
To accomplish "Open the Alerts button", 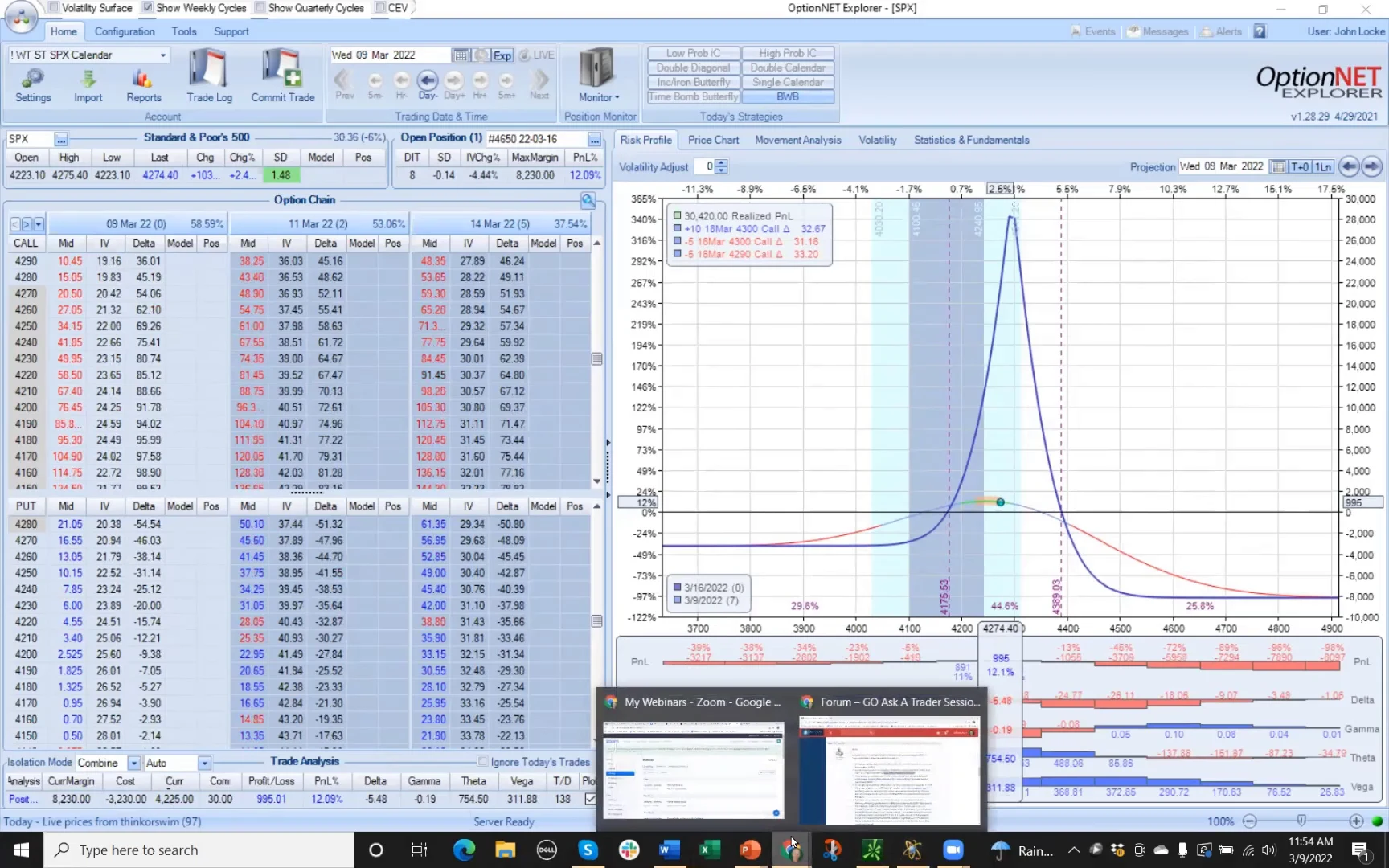I will click(1221, 31).
